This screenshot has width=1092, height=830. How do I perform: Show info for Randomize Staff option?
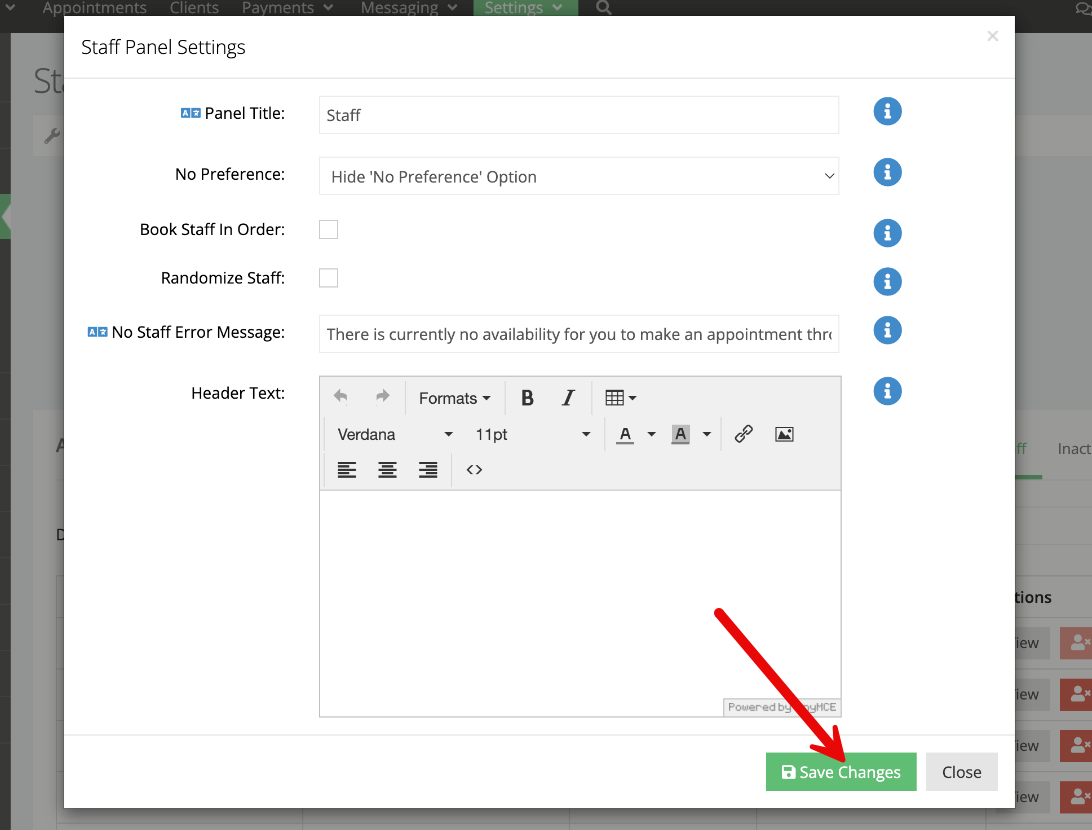click(x=887, y=281)
